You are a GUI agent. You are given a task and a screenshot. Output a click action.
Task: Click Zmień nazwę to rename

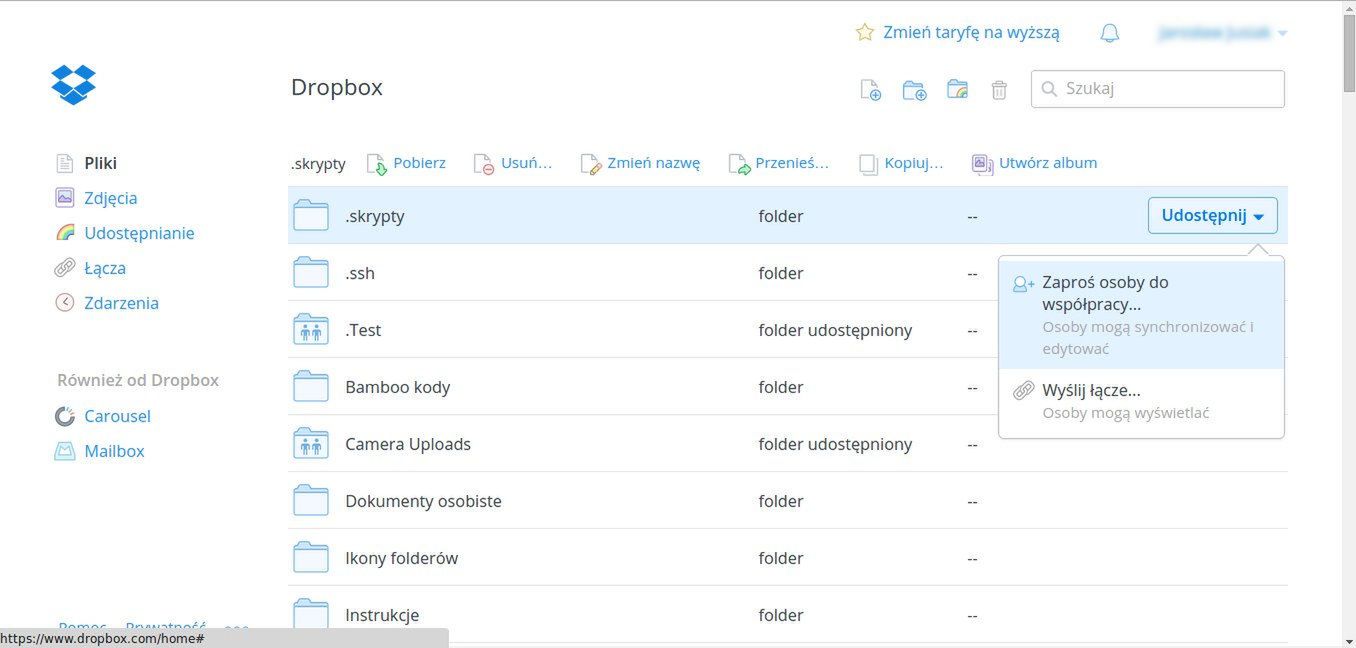(640, 163)
